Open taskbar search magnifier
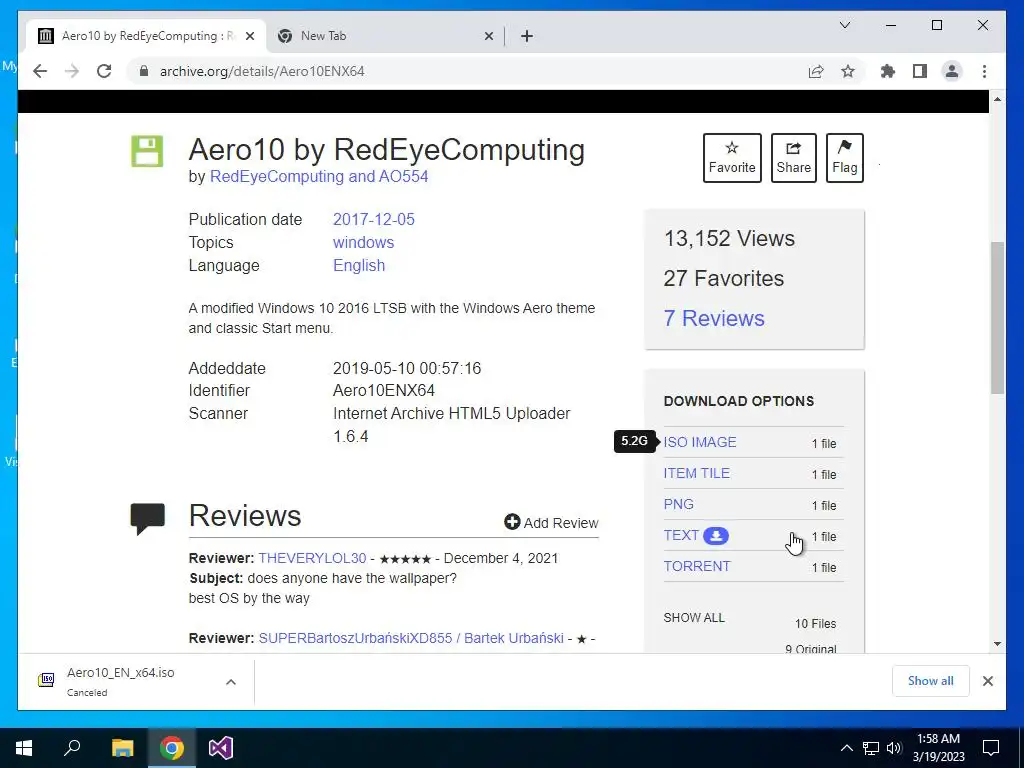Viewport: 1024px width, 768px height. [x=72, y=748]
